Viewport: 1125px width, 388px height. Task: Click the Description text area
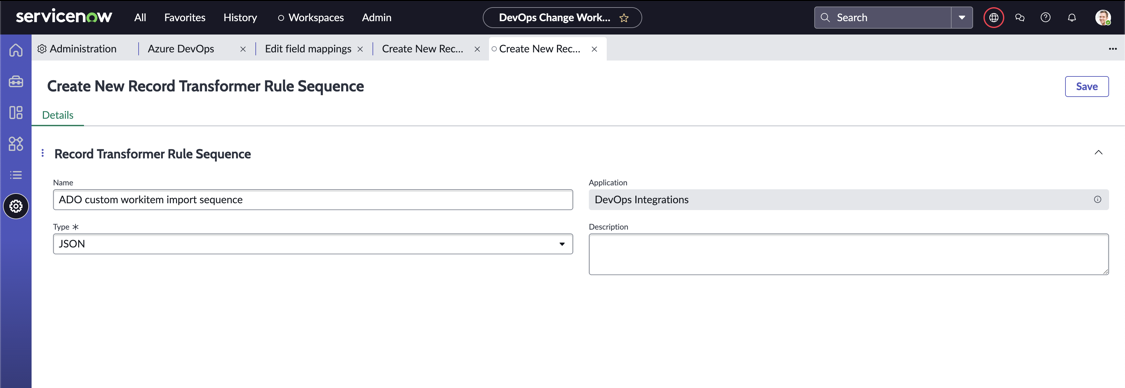[x=848, y=254]
